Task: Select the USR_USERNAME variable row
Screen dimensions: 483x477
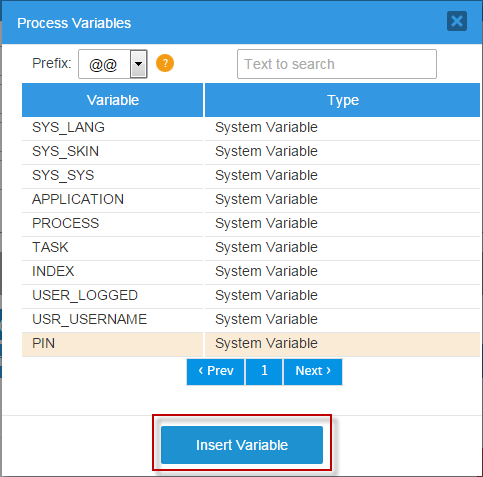Action: coord(251,320)
